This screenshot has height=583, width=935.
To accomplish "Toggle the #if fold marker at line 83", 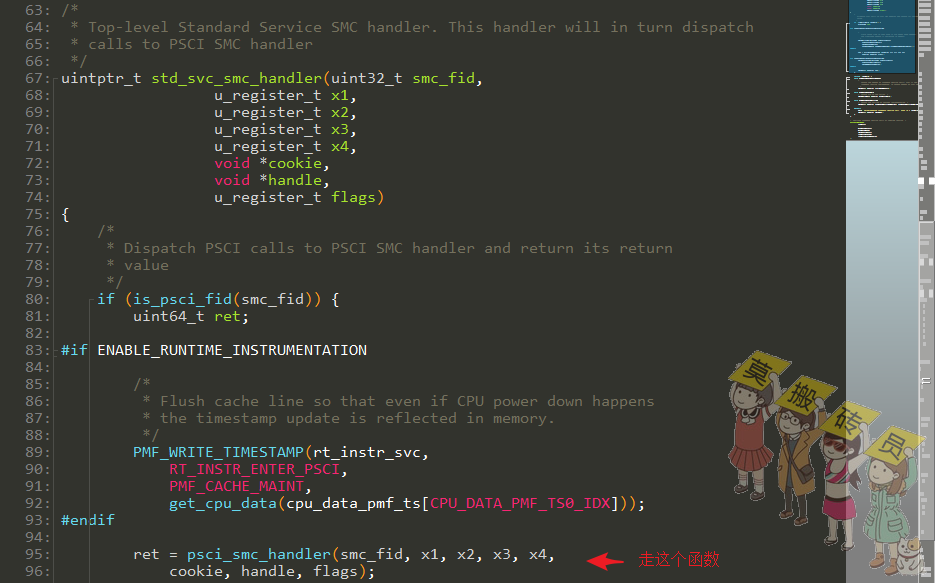I will pos(55,351).
